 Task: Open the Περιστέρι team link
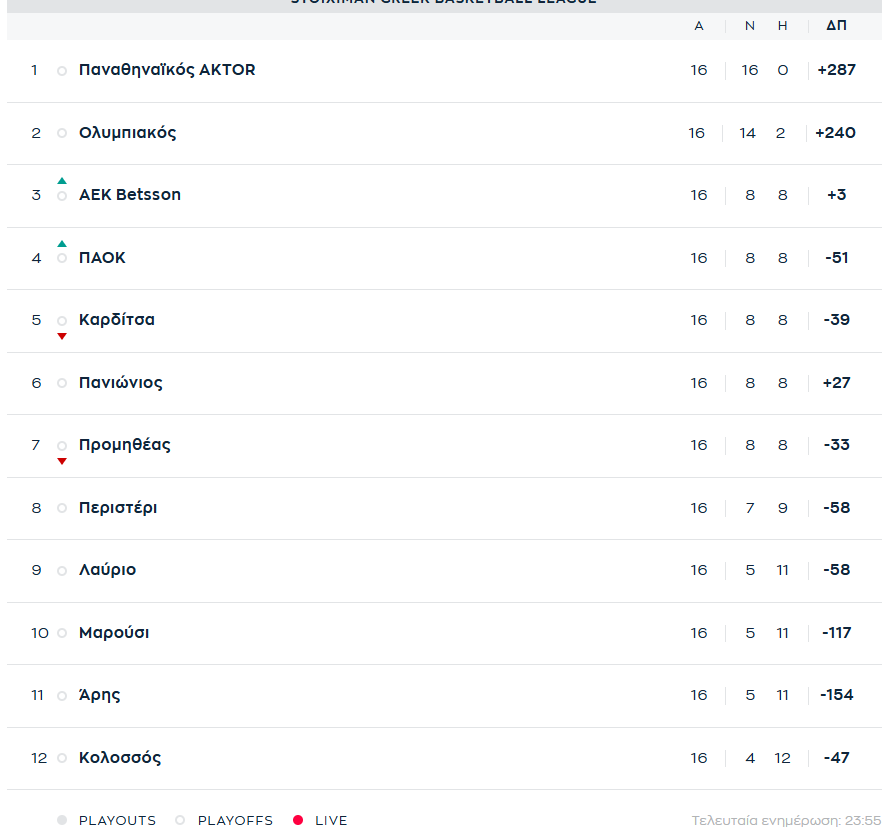(x=118, y=508)
